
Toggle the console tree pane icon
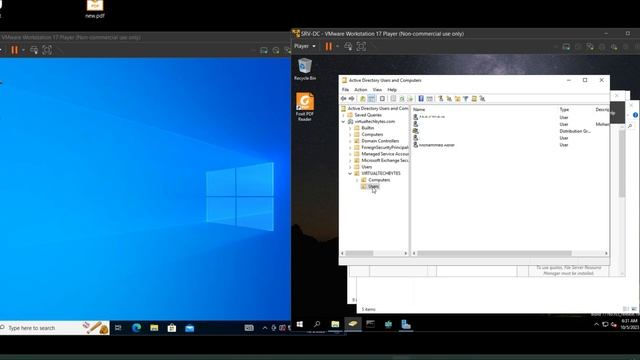coord(371,99)
